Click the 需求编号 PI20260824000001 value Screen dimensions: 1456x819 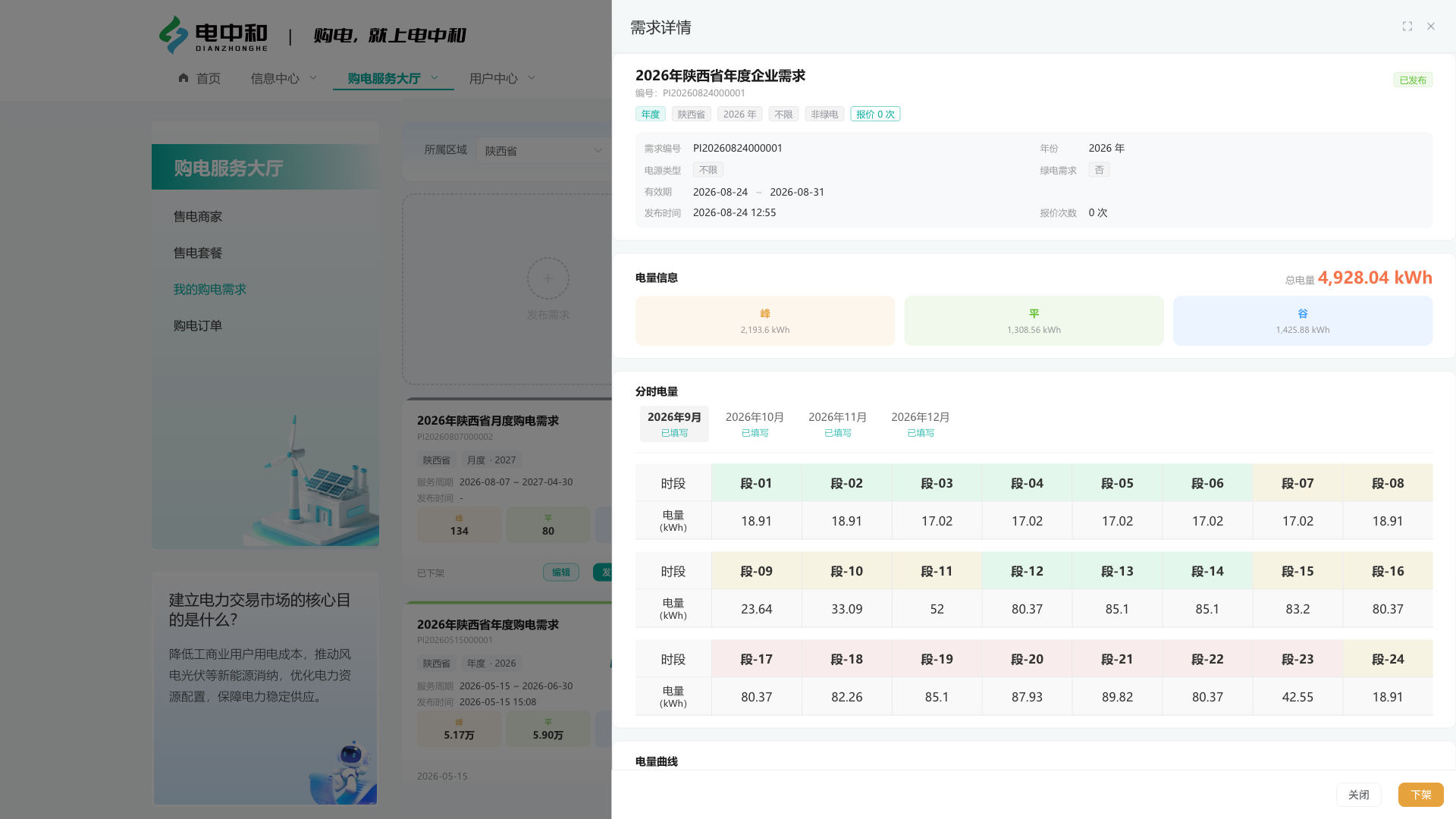coord(737,148)
